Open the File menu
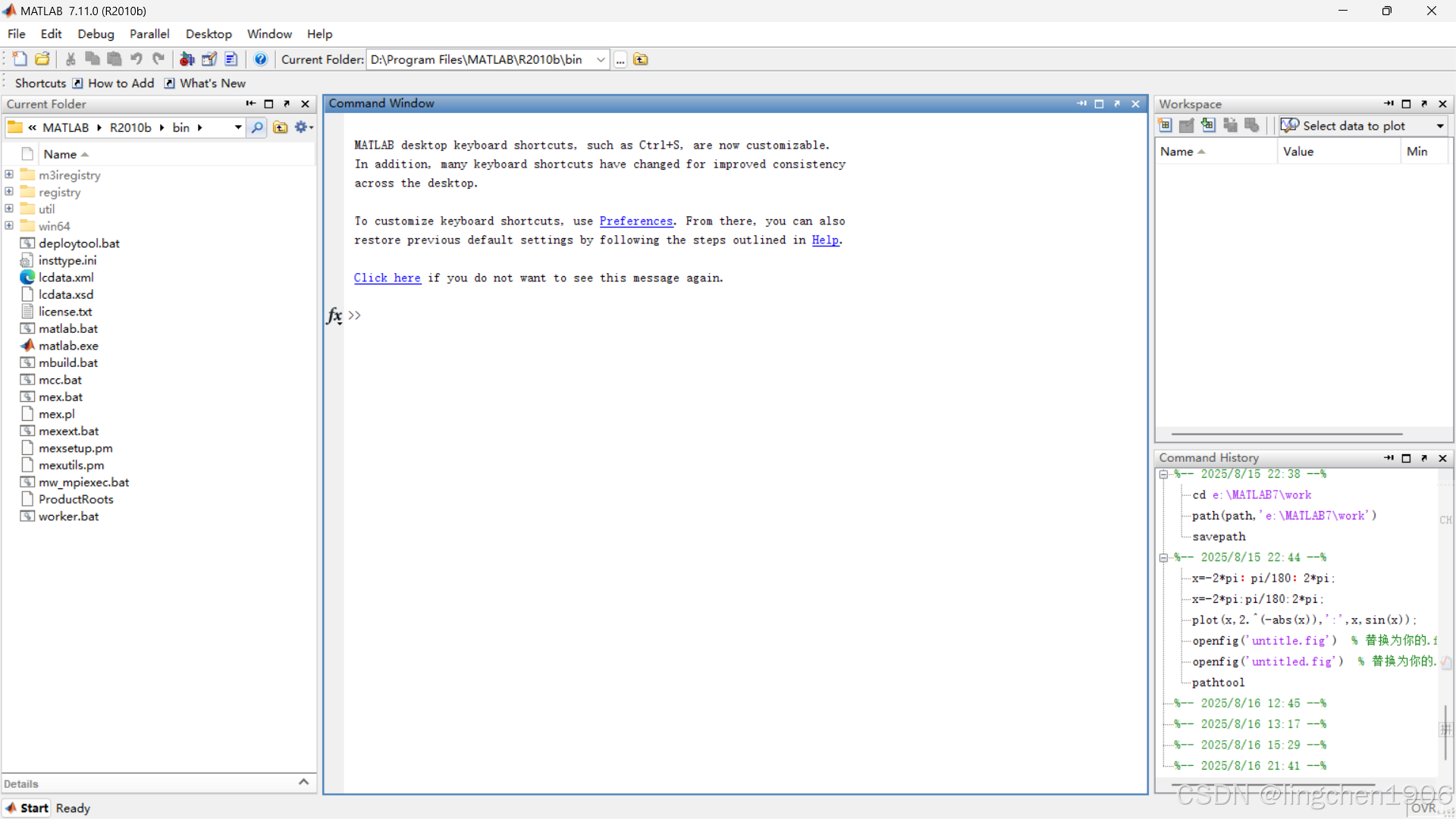 (16, 34)
